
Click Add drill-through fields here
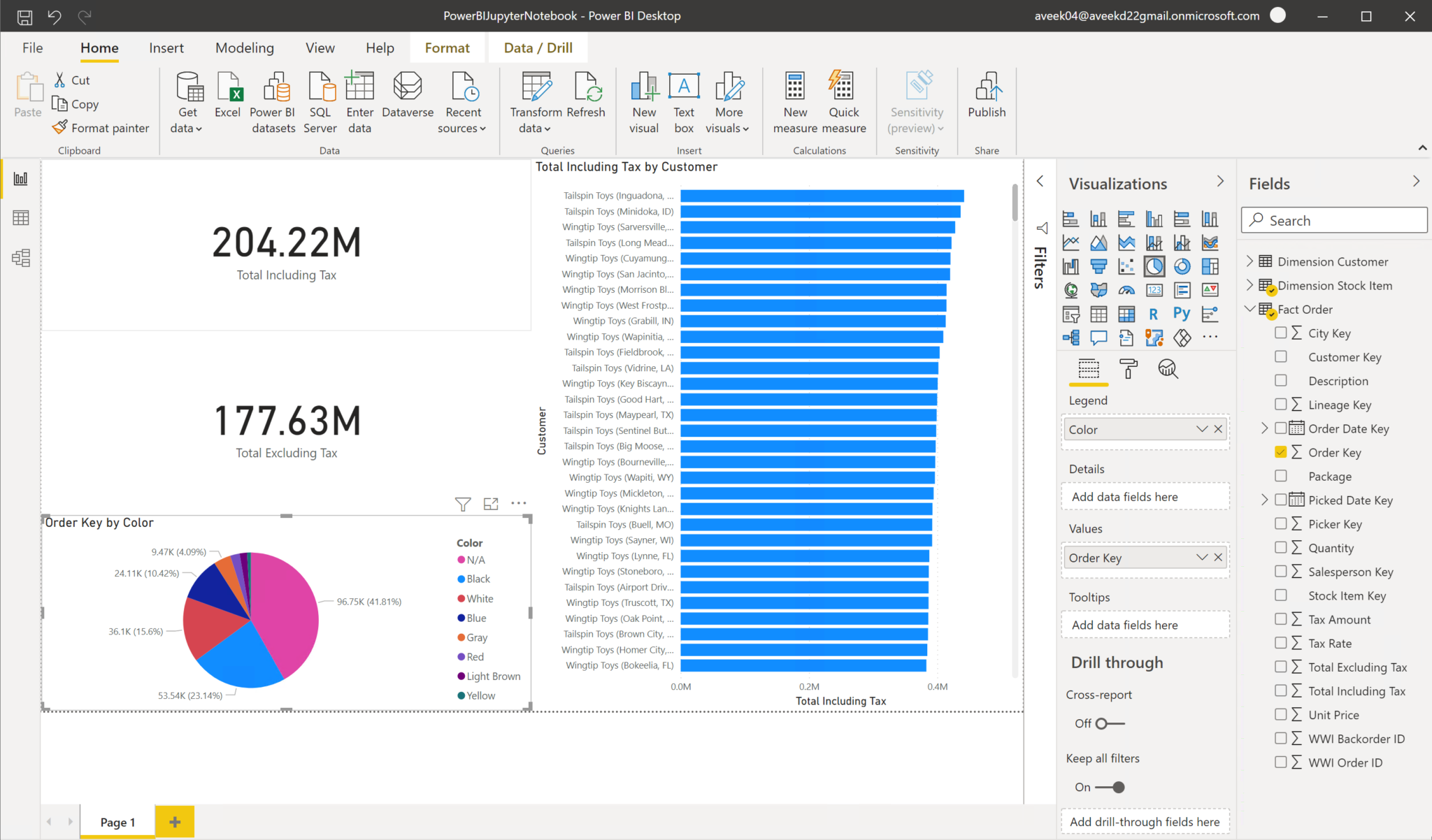click(x=1145, y=821)
